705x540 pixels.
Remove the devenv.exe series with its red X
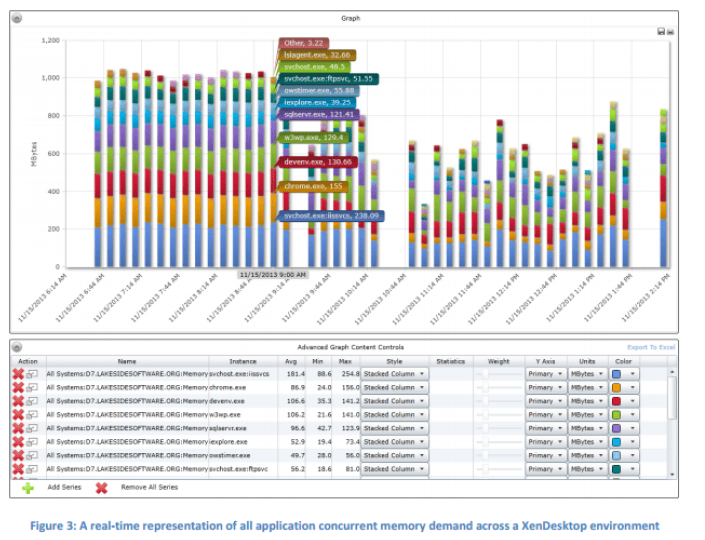(18, 401)
